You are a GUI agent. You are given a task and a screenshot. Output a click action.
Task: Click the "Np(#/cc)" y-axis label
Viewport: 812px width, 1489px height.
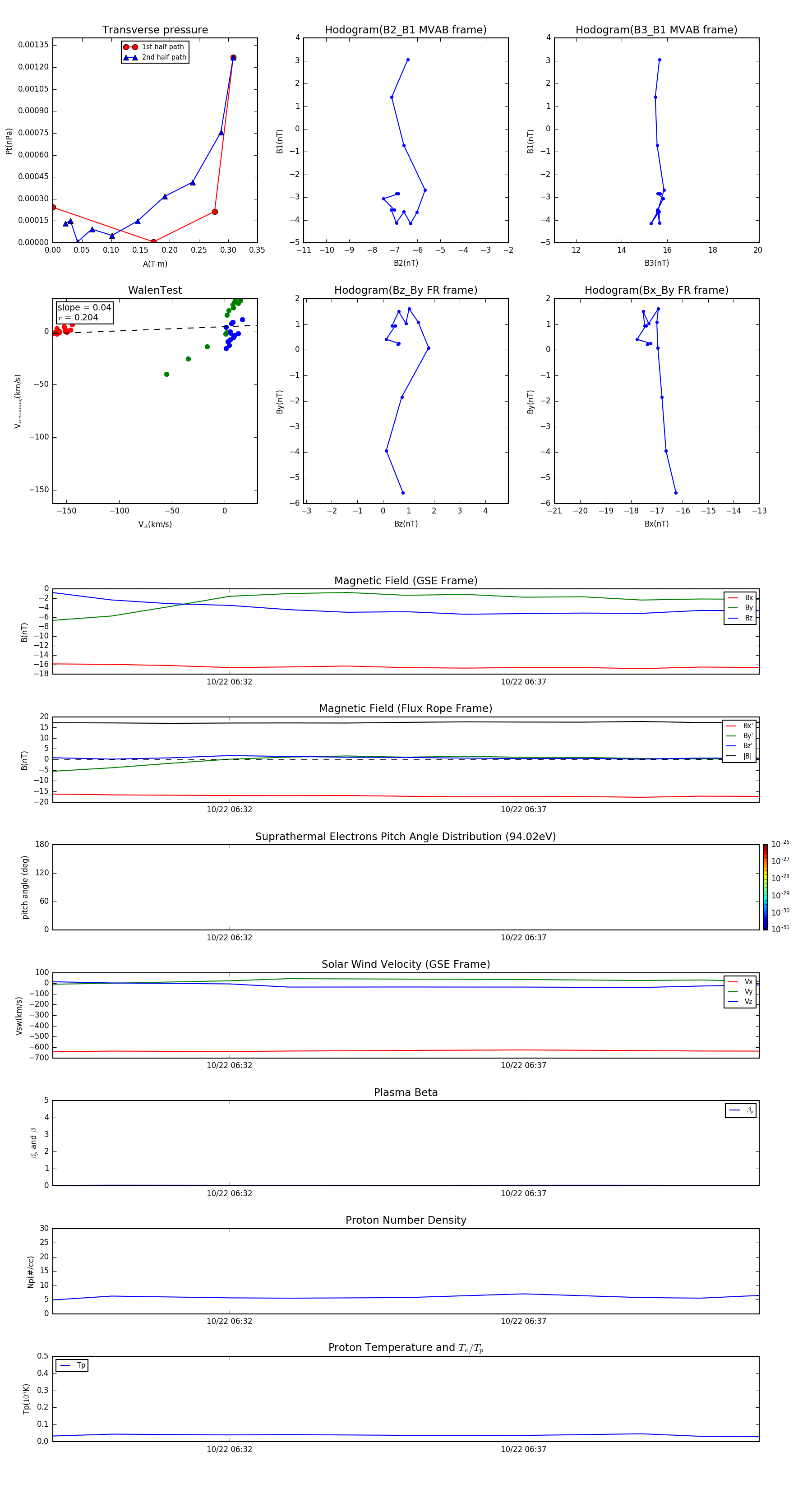[x=31, y=1272]
